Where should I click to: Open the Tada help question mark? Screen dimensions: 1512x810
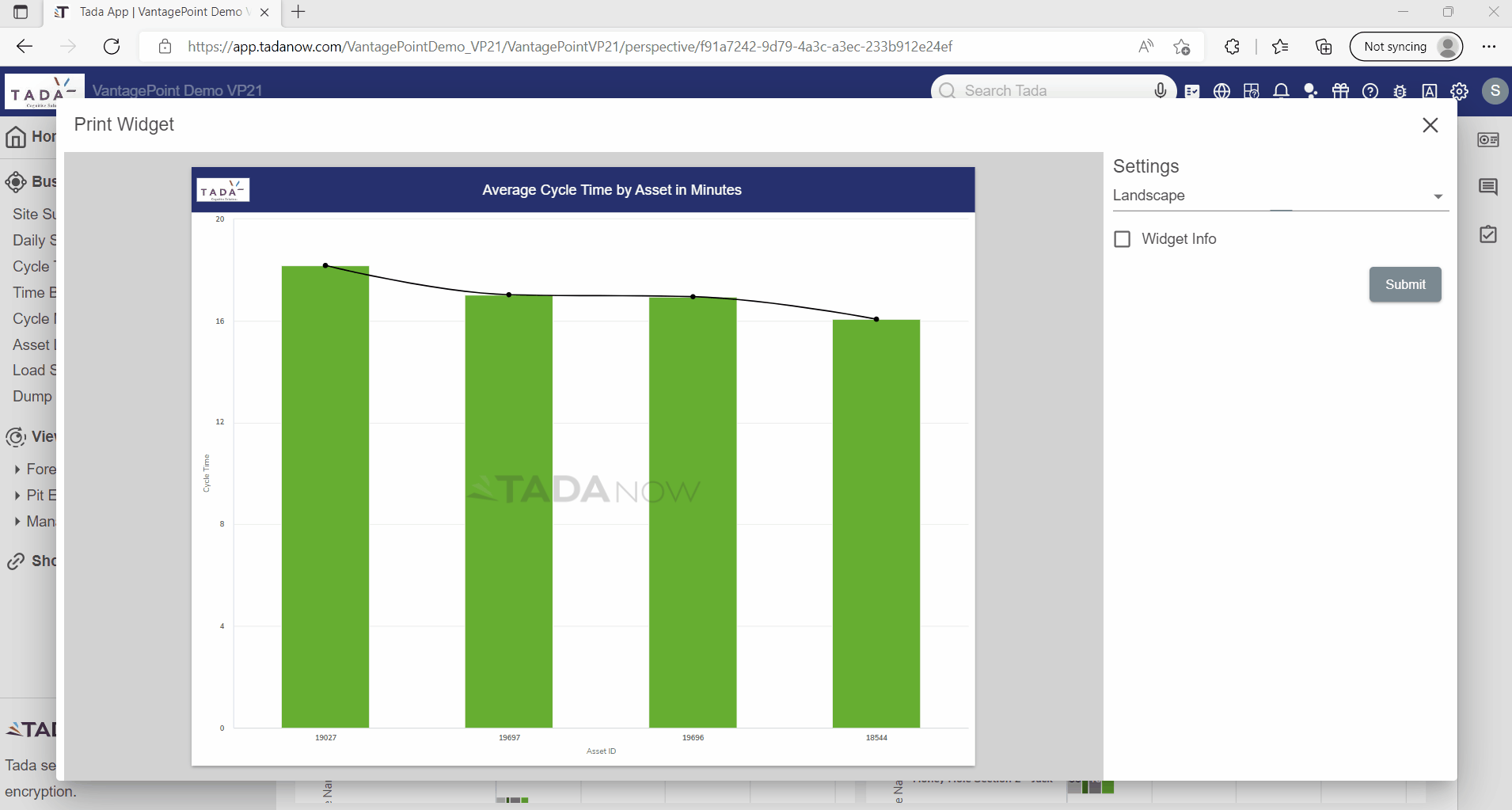[1370, 91]
